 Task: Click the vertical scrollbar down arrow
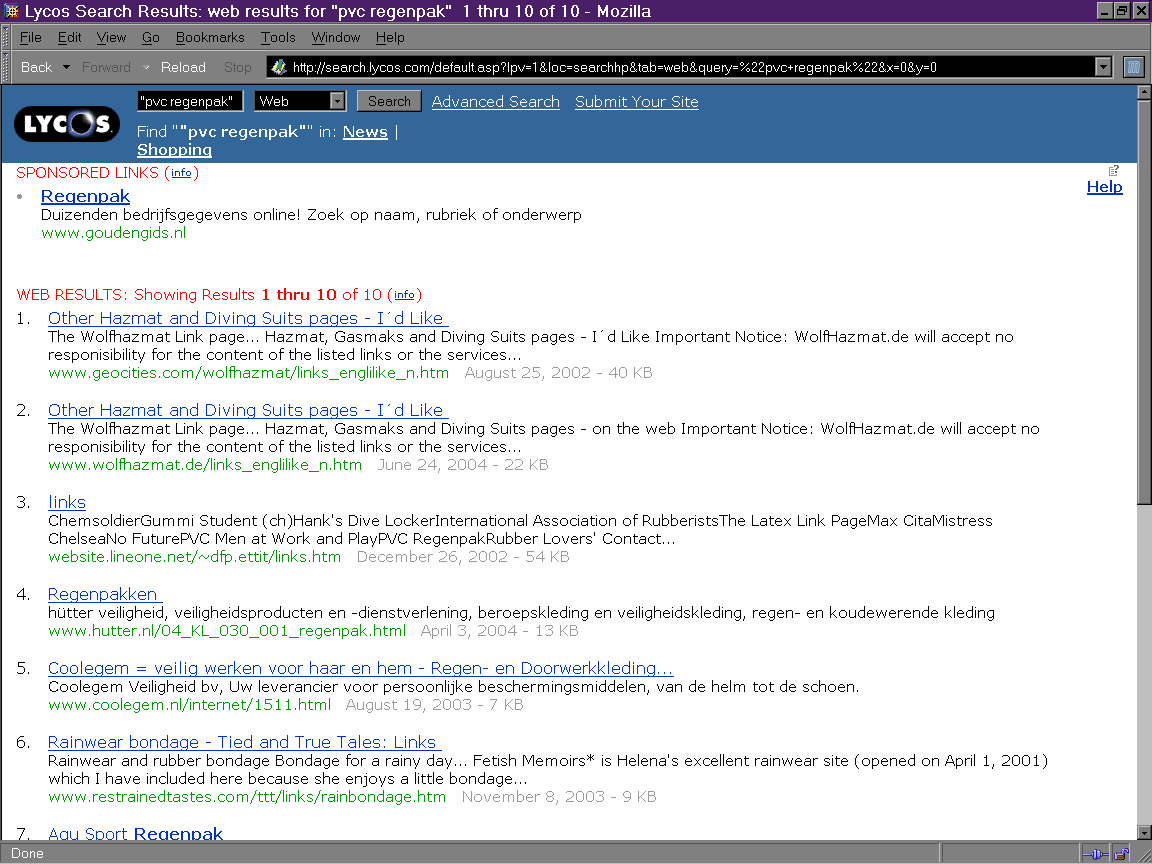[x=1144, y=832]
